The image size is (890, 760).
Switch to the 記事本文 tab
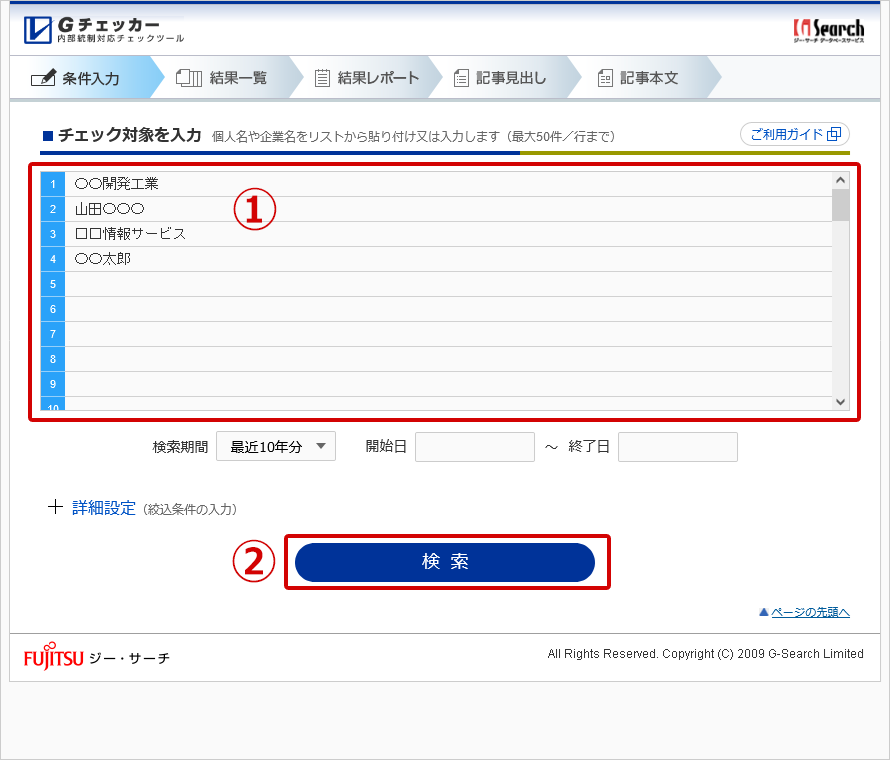tap(649, 78)
